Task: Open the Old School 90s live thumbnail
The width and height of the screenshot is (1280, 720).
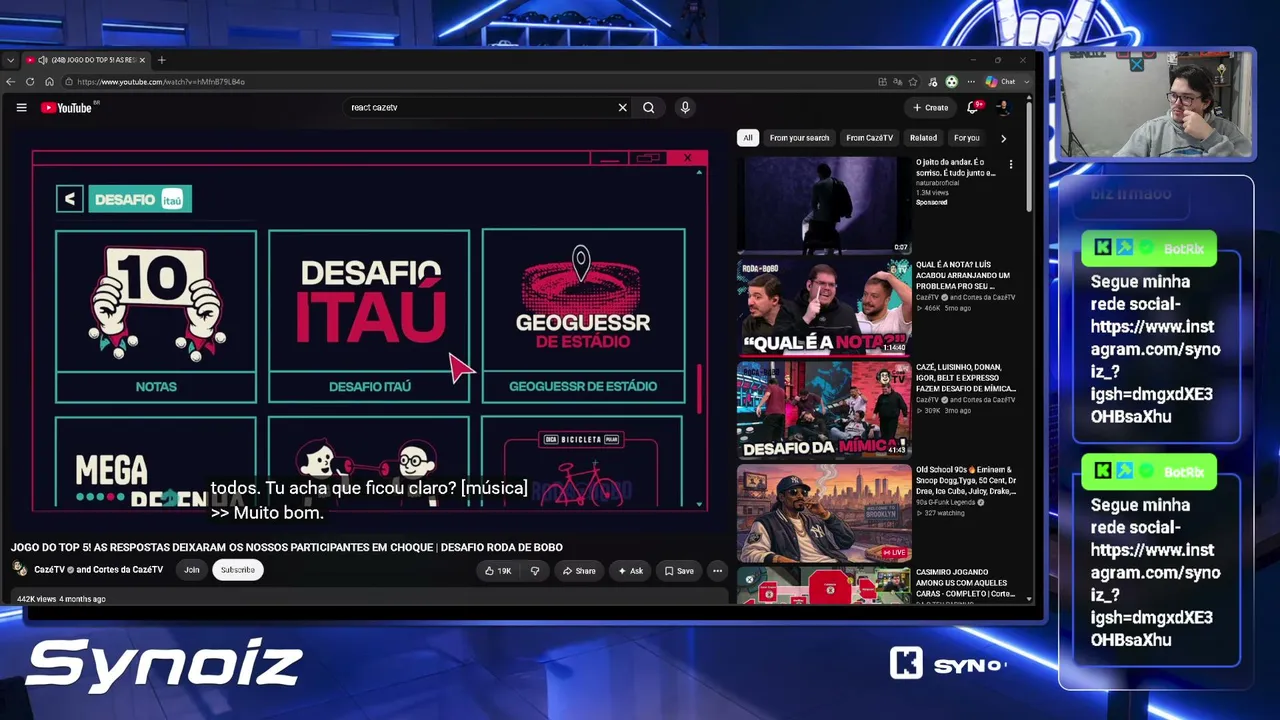Action: [824, 512]
